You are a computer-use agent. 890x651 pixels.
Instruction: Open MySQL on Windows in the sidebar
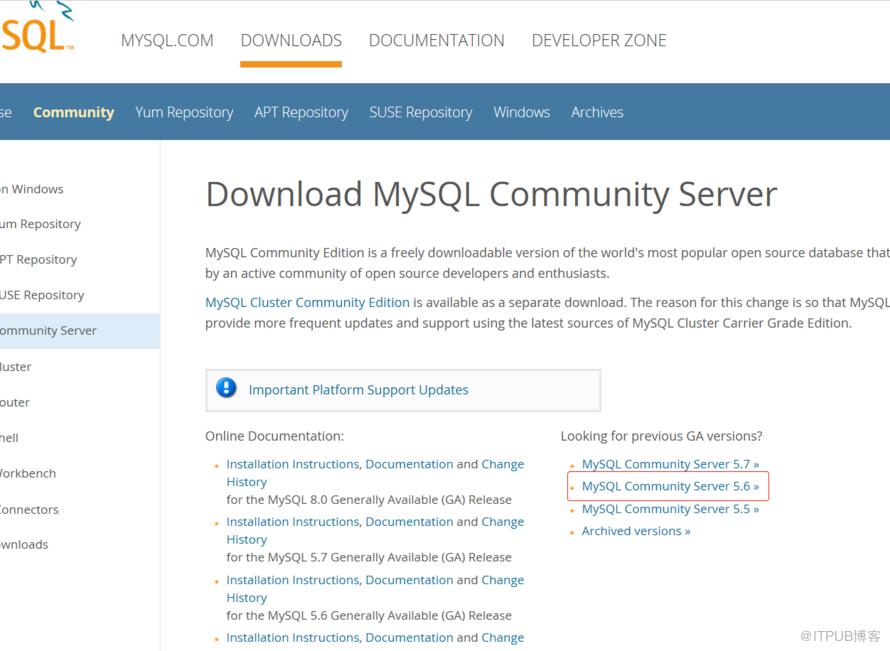32,189
